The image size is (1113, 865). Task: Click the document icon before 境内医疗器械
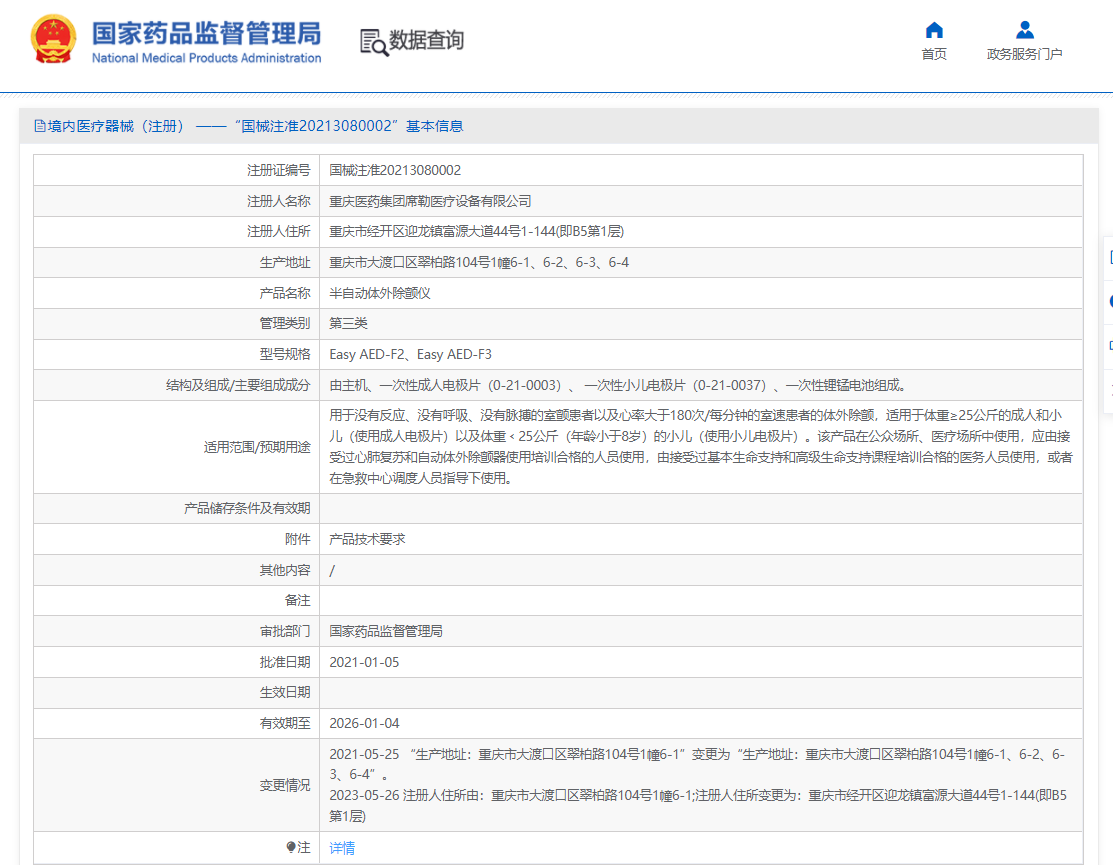[x=40, y=126]
